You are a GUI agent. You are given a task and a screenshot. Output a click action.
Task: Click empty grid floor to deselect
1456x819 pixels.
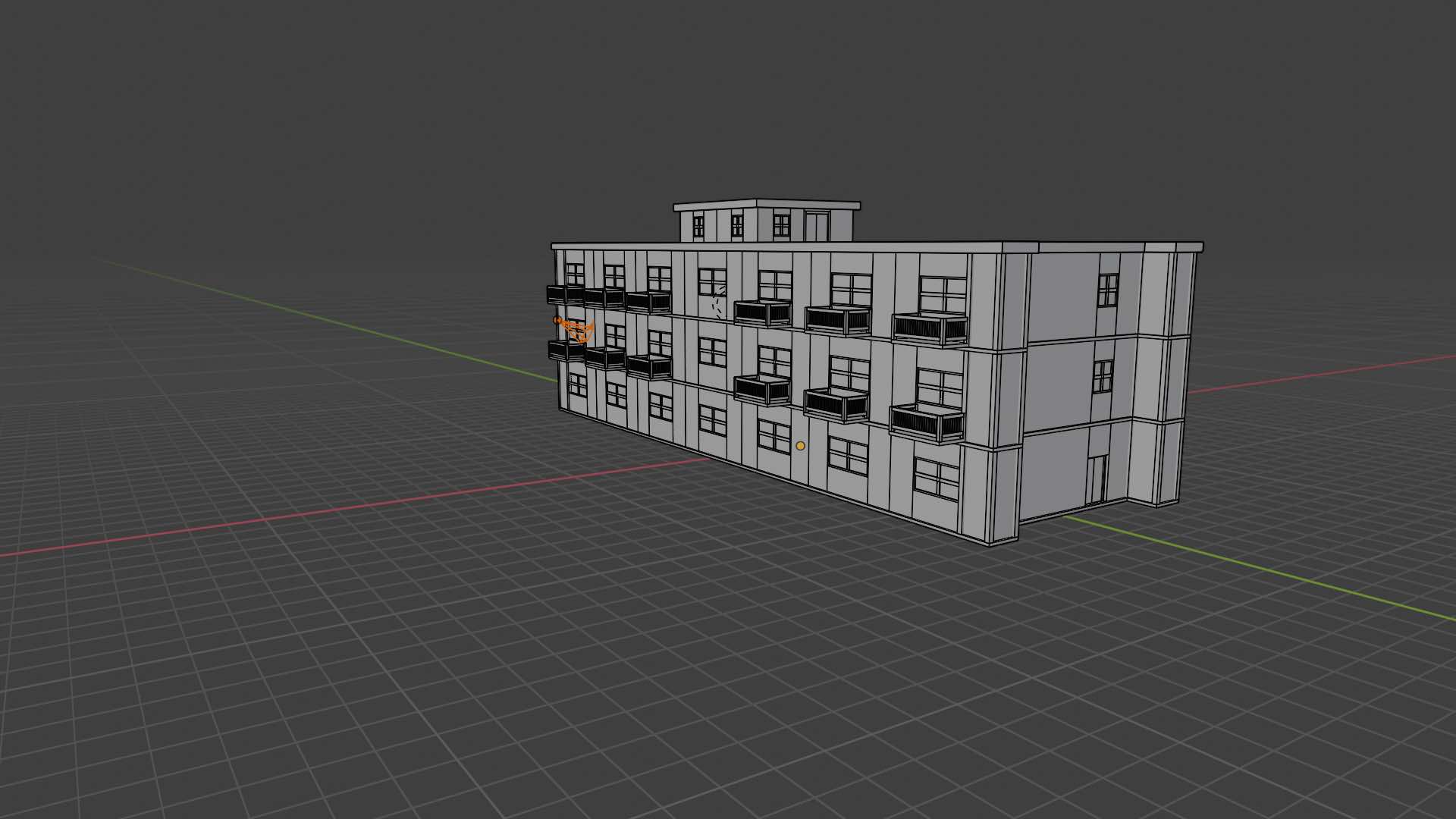pyautogui.click(x=379, y=682)
